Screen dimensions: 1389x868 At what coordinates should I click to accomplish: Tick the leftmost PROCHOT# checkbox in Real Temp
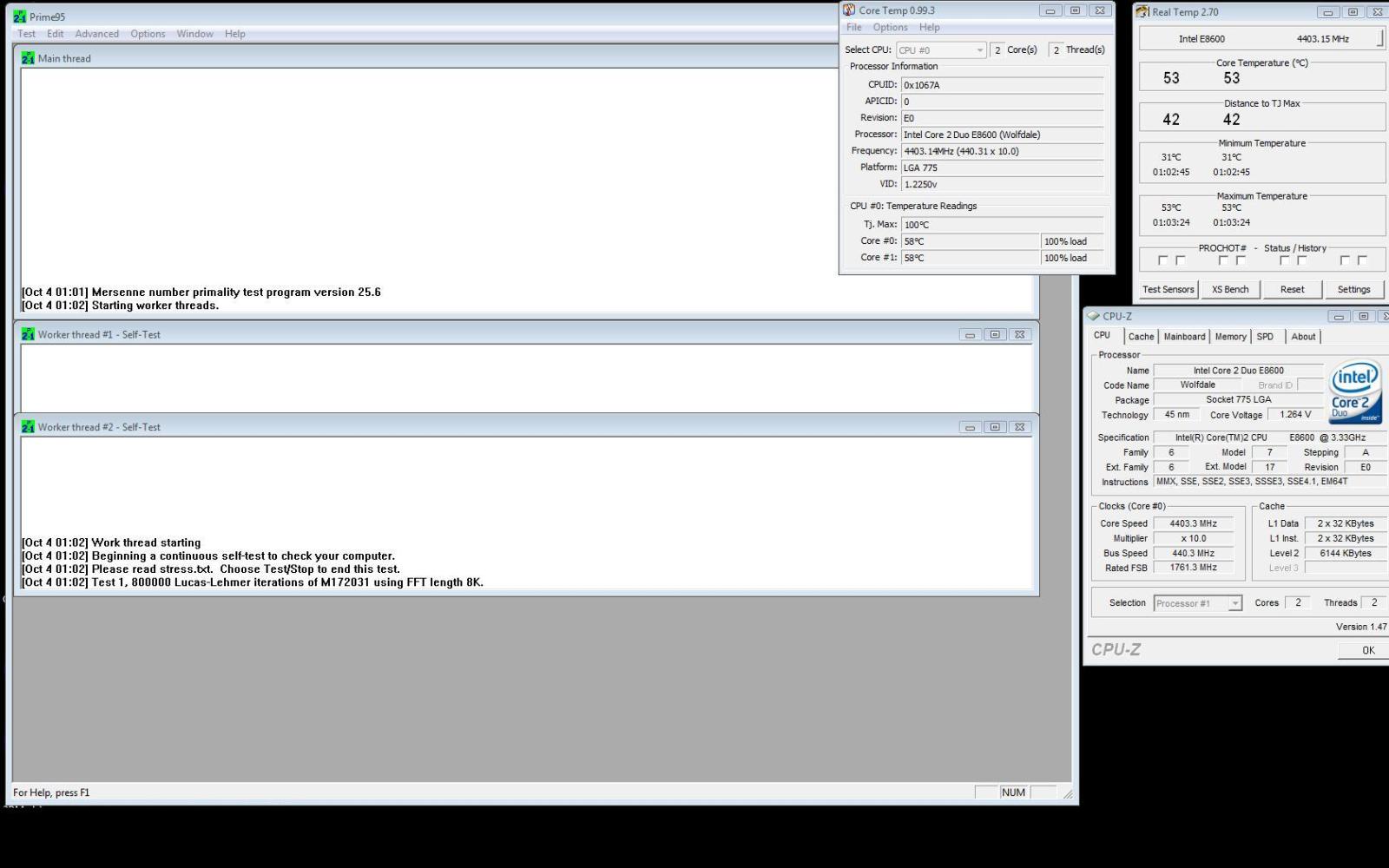tap(1163, 260)
